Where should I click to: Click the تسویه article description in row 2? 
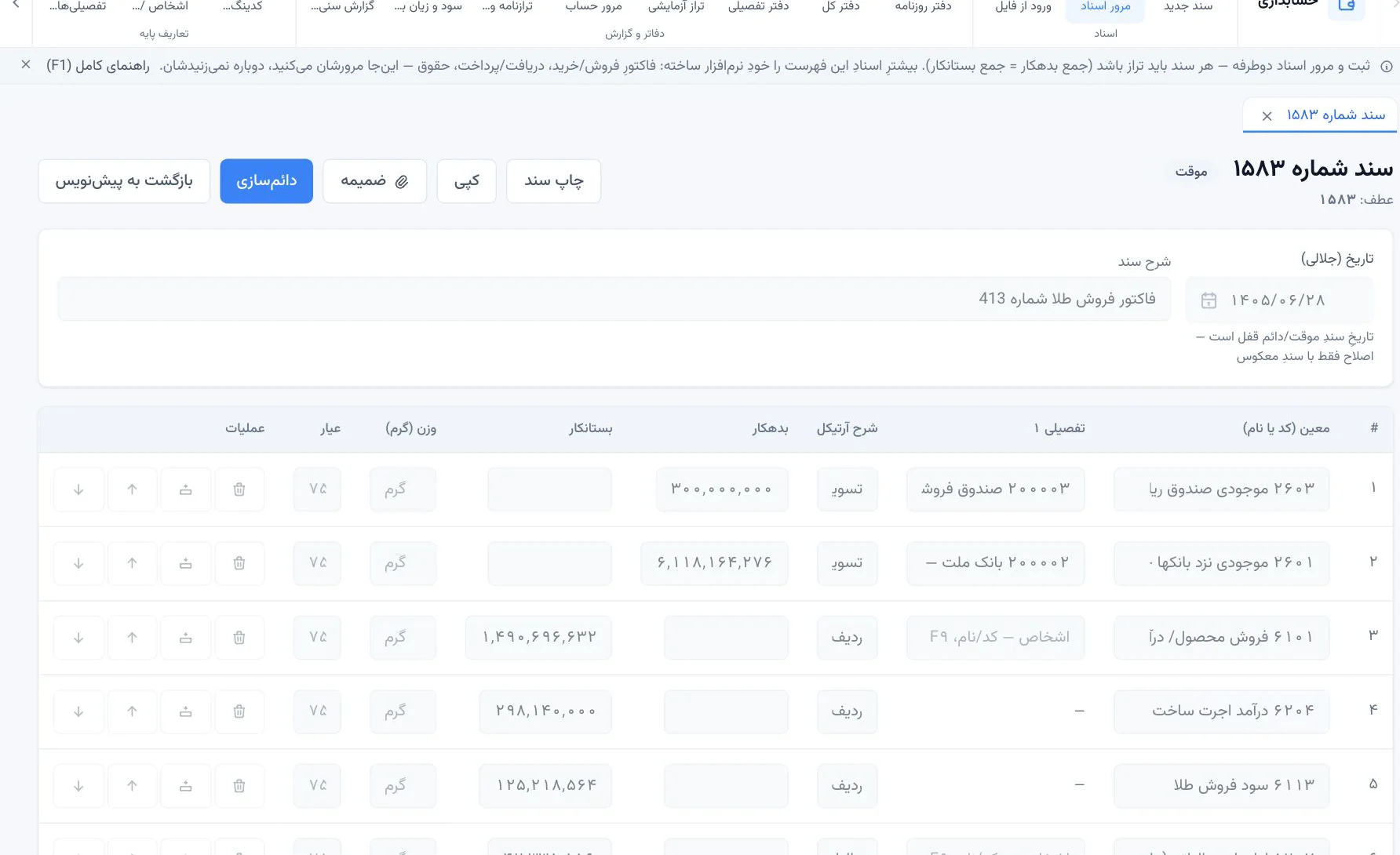(848, 563)
